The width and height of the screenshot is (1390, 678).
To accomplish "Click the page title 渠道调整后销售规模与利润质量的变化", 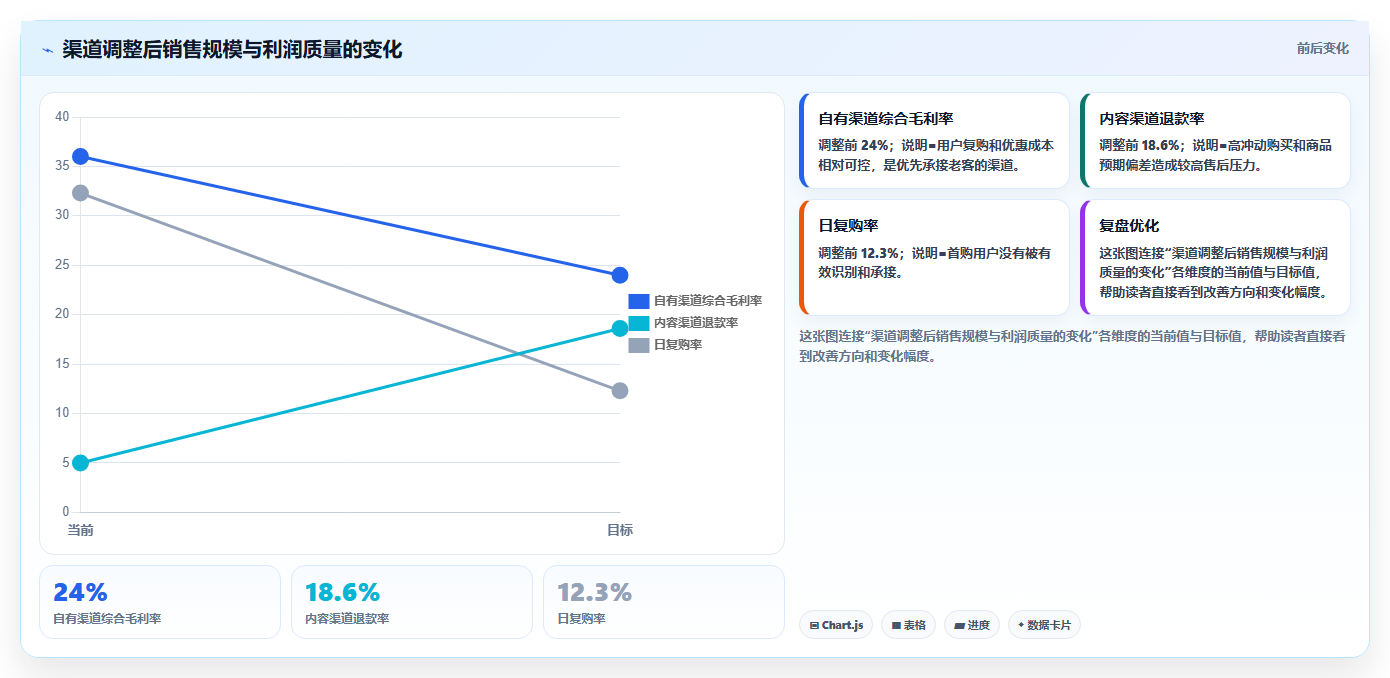I will [x=232, y=50].
